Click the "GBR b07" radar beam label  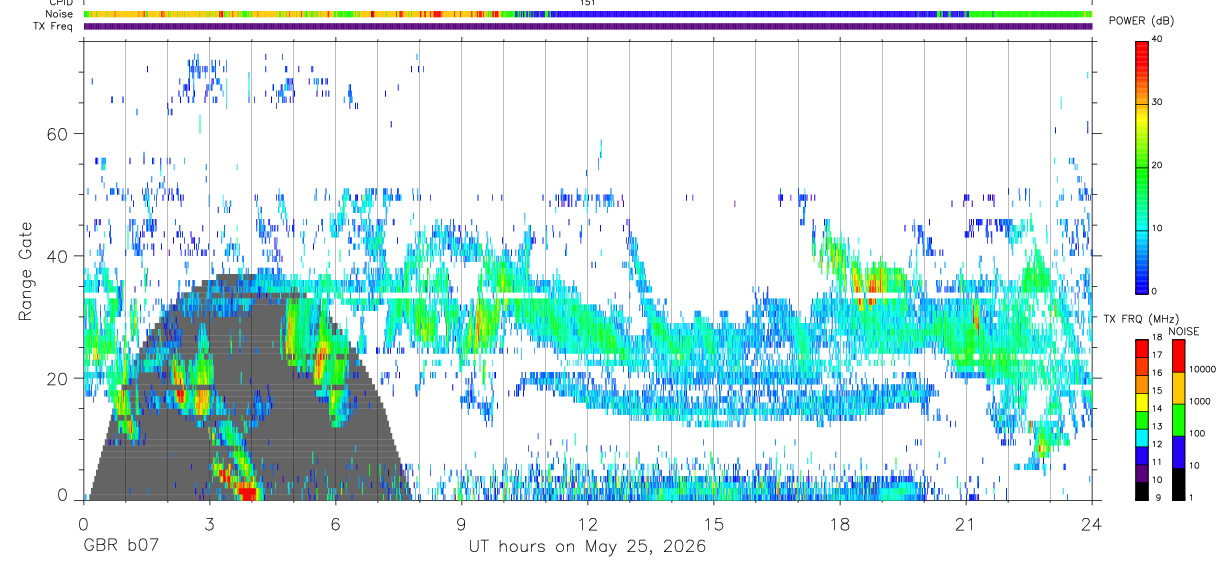120,546
